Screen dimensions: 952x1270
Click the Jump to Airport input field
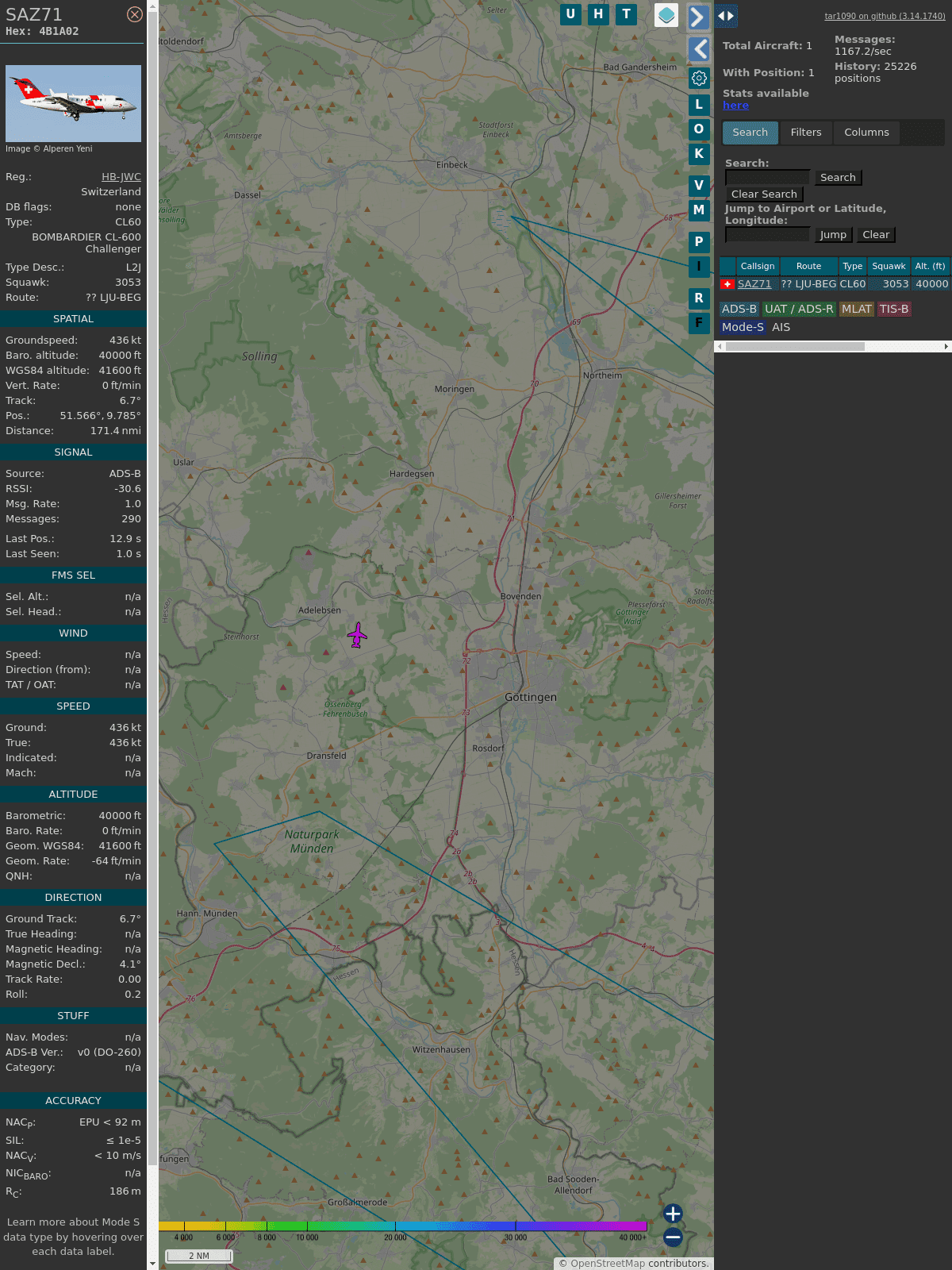coord(767,234)
